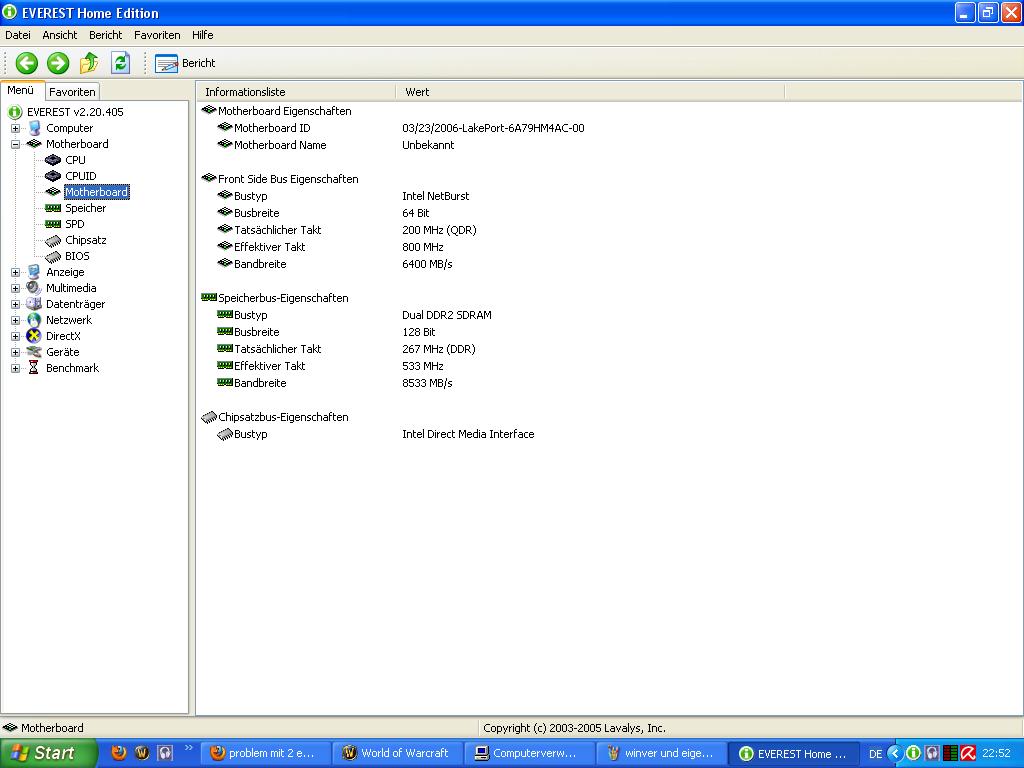Expand the Anzeige tree node

16,272
